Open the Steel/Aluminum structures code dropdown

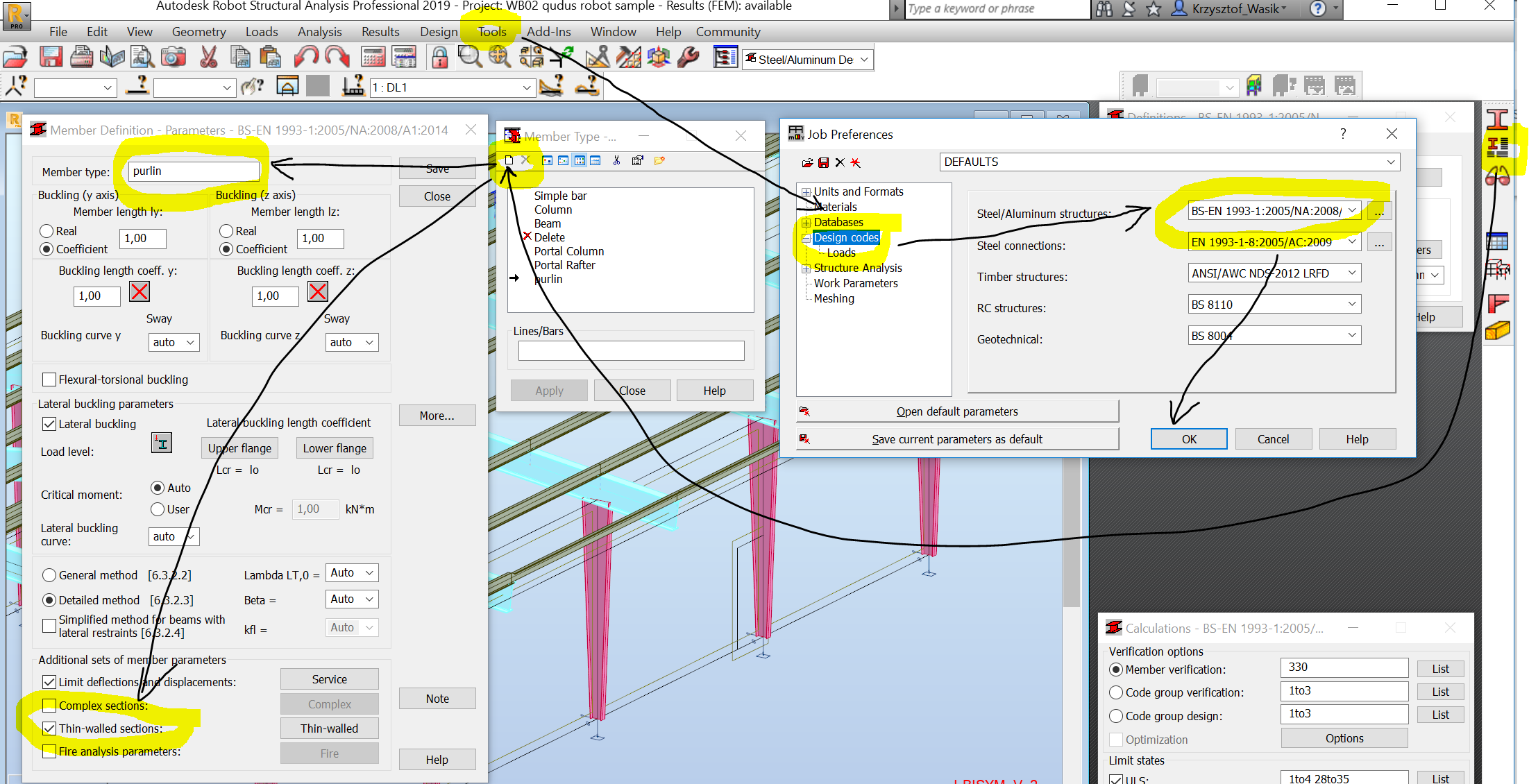(x=1352, y=210)
